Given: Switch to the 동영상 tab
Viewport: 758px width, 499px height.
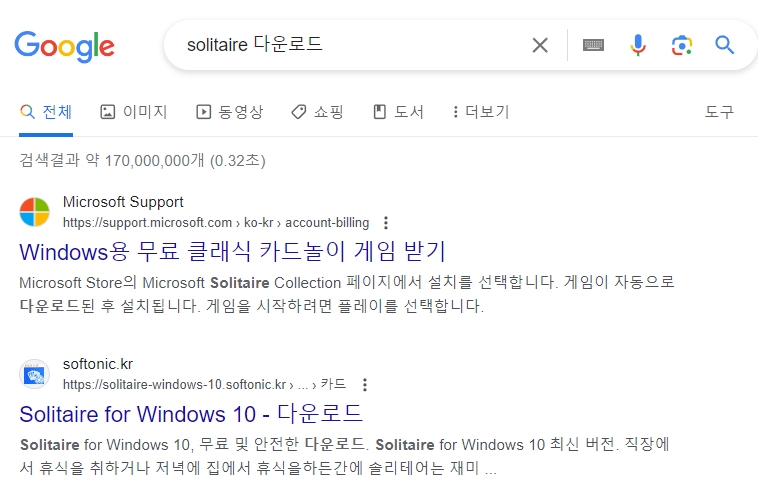Looking at the screenshot, I should pos(230,112).
